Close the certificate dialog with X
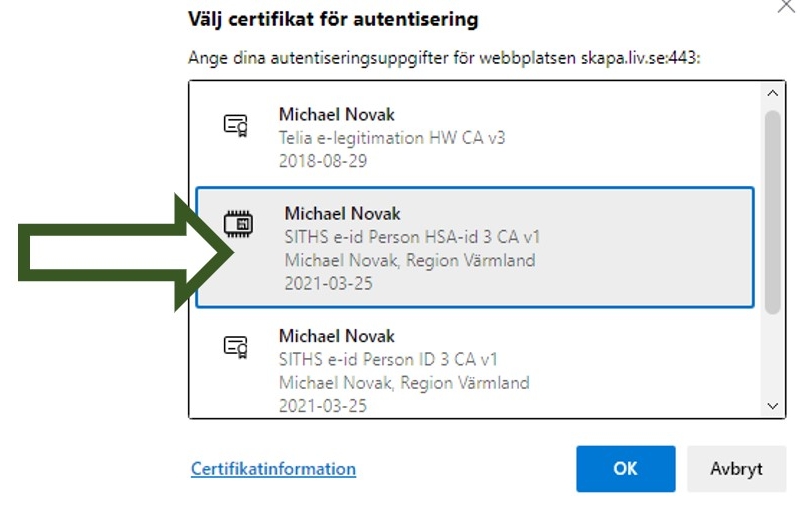 click(x=787, y=6)
